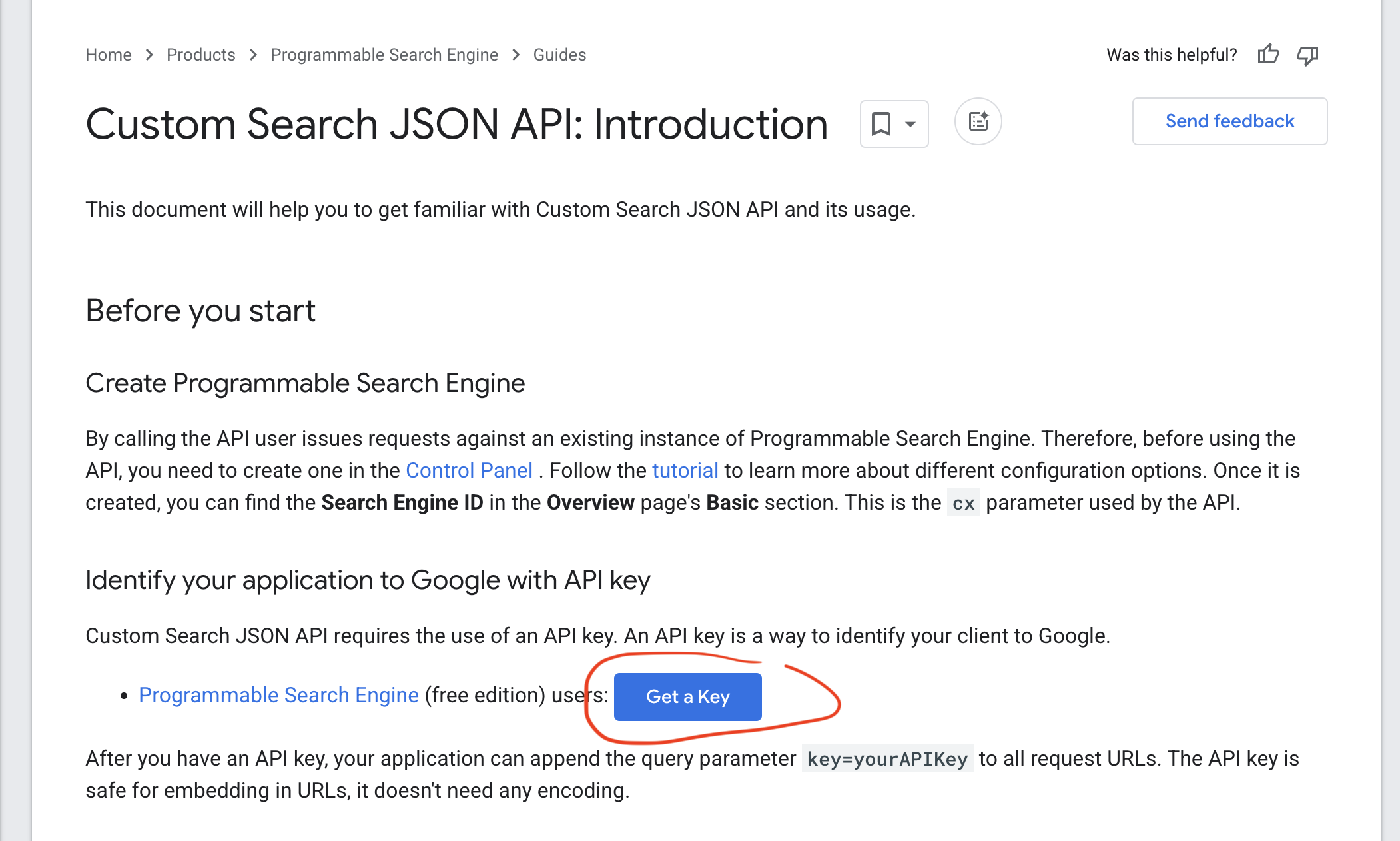This screenshot has height=841, width=1400.
Task: Click the 'cx' code parameter text
Action: coord(963,503)
